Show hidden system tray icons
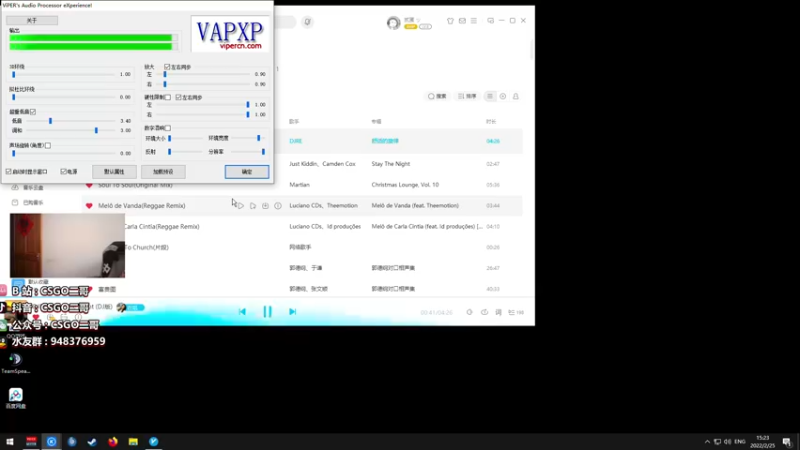The height and width of the screenshot is (450, 800). point(707,442)
